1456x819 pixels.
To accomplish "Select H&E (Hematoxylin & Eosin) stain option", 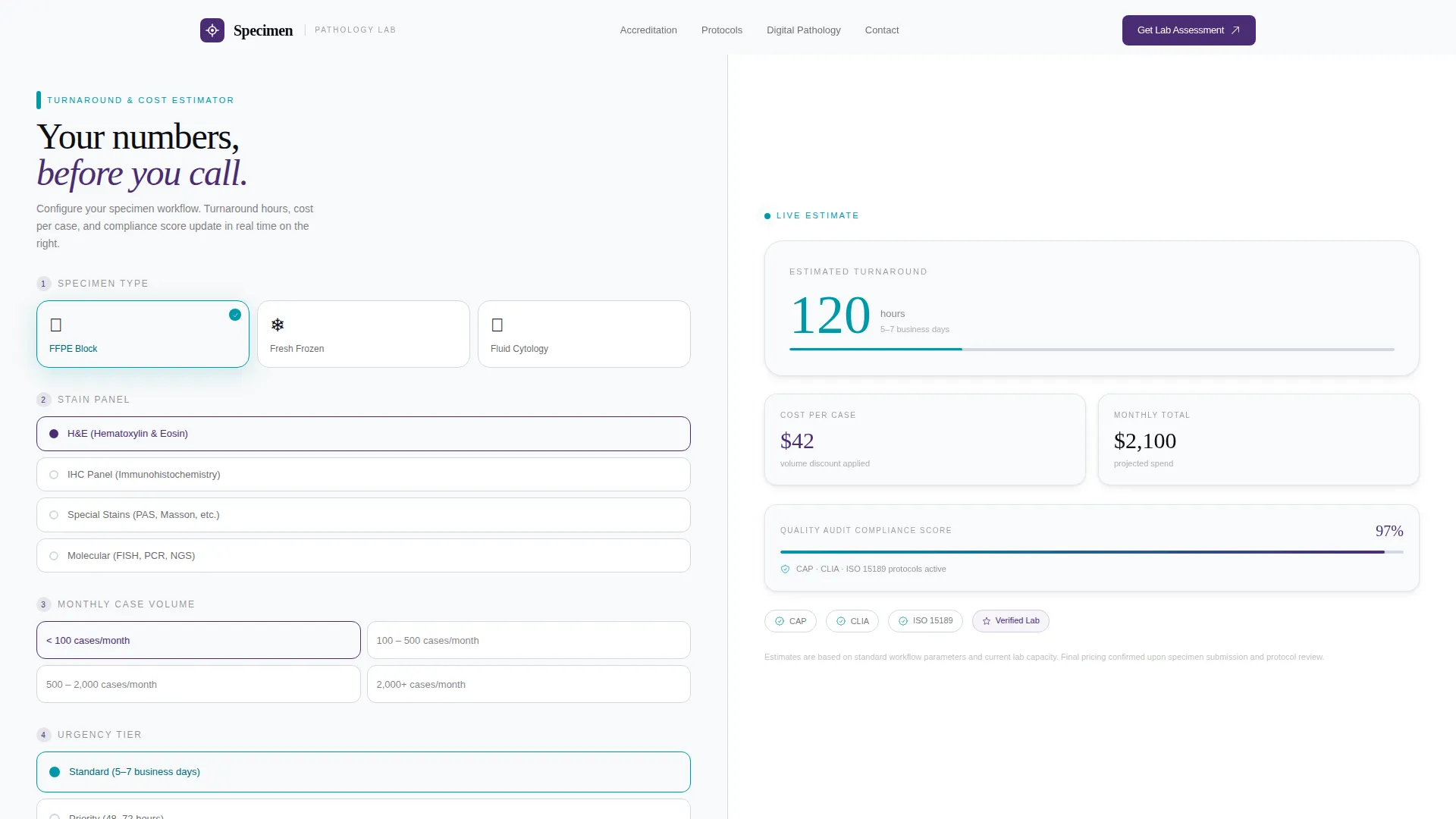I will (363, 434).
